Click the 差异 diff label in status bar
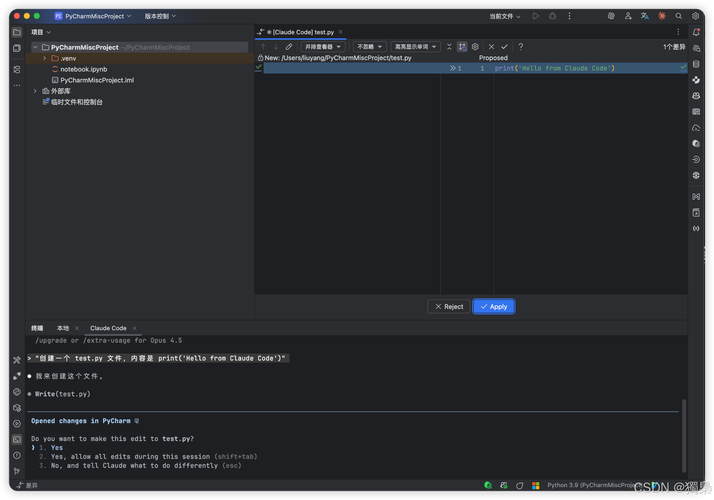714x500 pixels. (27, 485)
